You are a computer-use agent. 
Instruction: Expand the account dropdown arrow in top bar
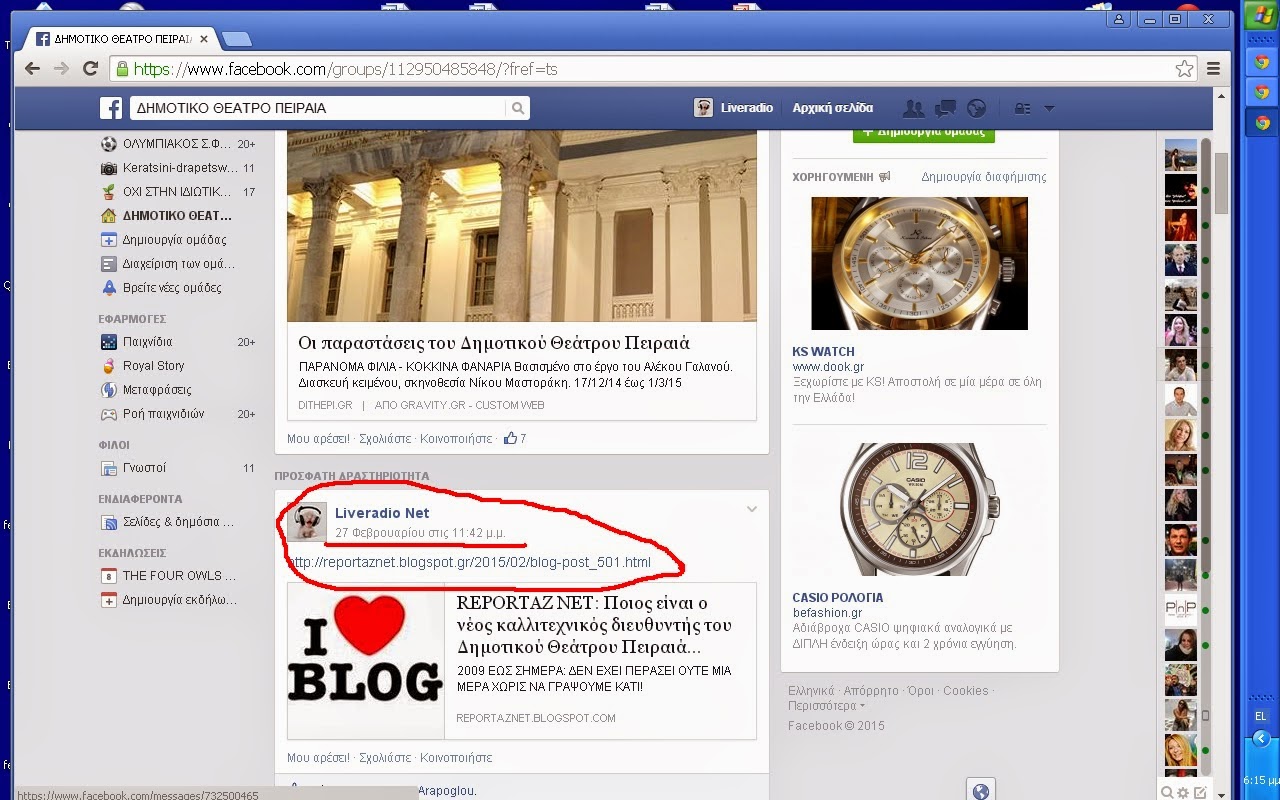click(x=1049, y=108)
